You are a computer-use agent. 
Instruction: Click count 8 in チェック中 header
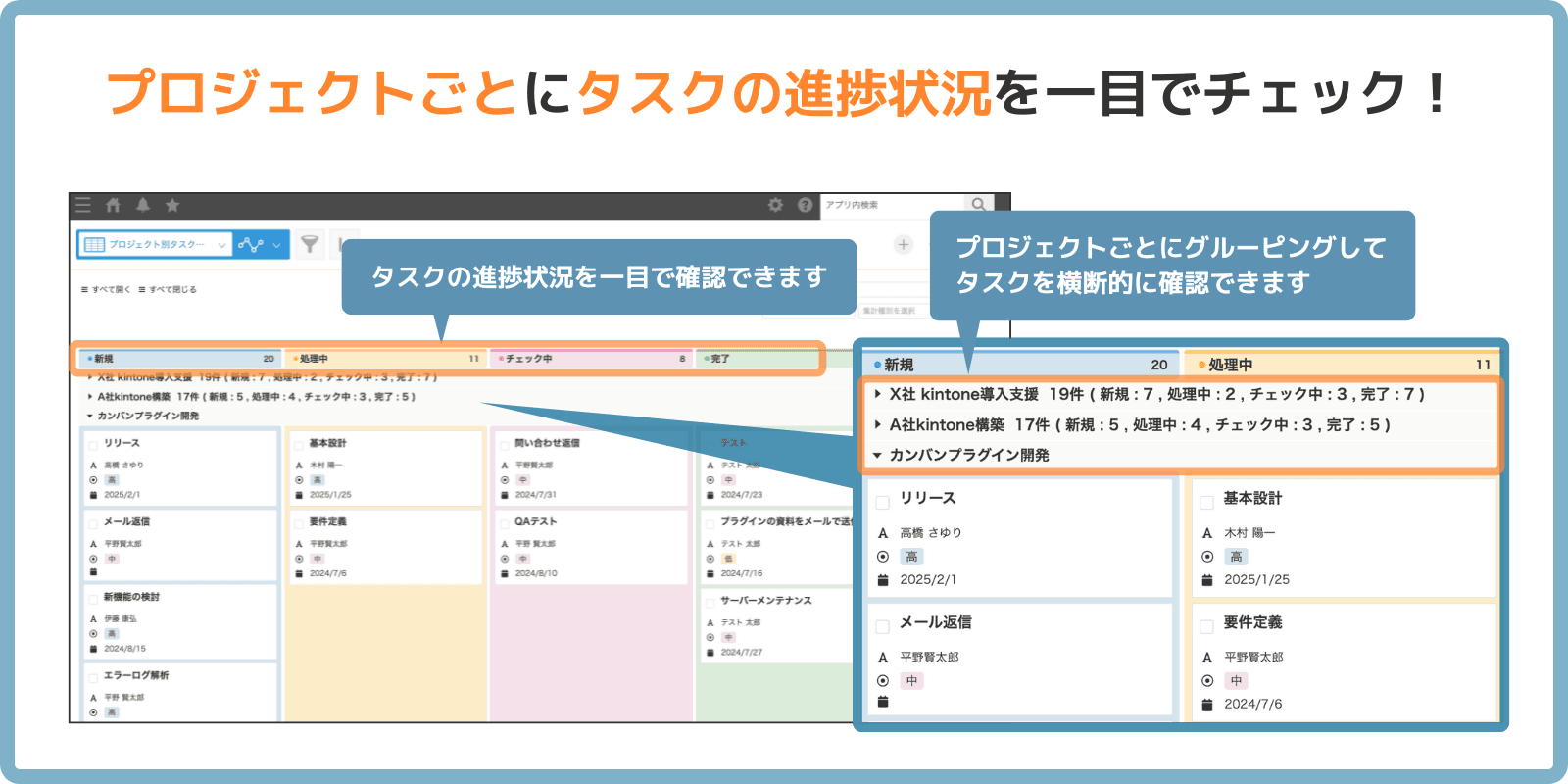point(682,359)
